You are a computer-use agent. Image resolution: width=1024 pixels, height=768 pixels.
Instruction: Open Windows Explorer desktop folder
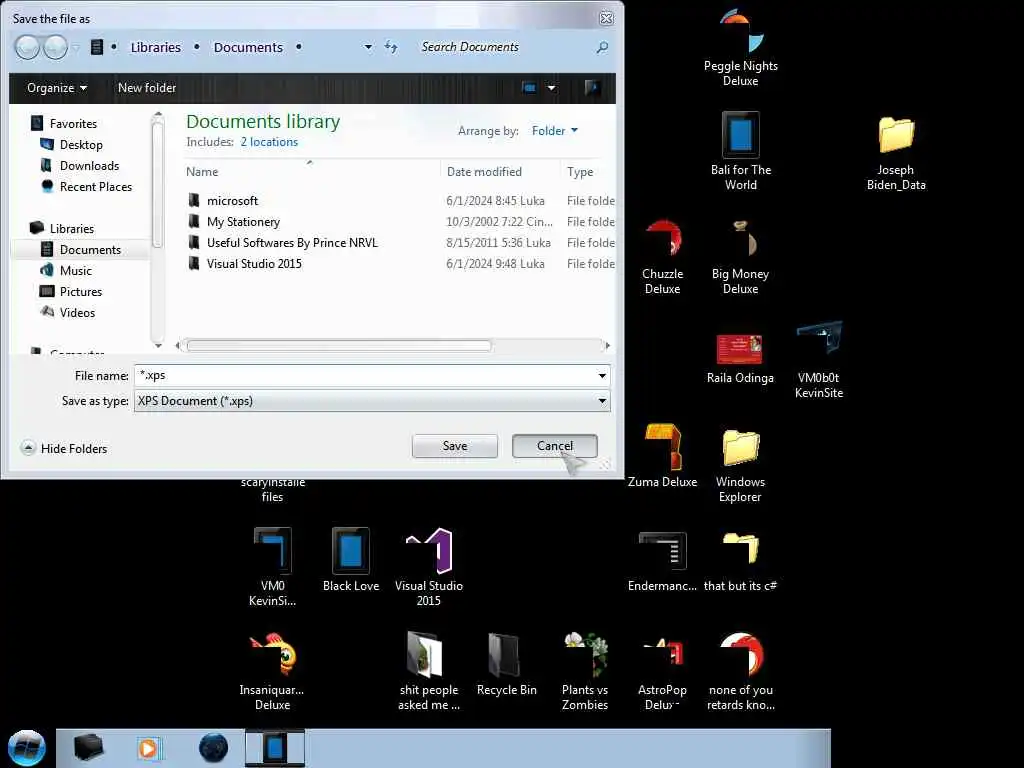pos(740,466)
